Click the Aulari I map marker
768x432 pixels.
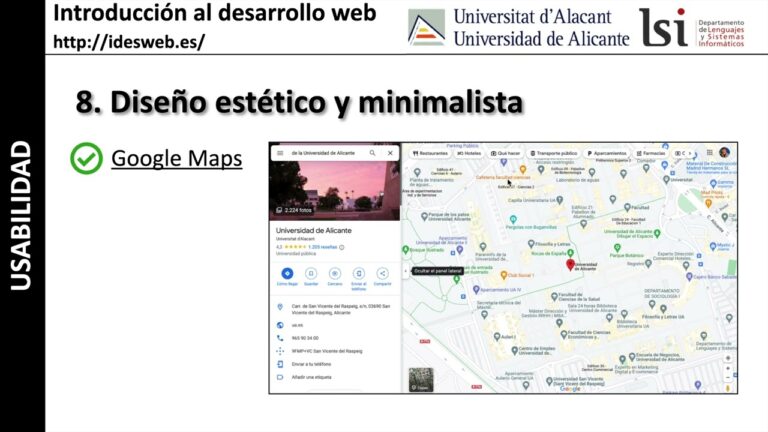click(x=497, y=337)
